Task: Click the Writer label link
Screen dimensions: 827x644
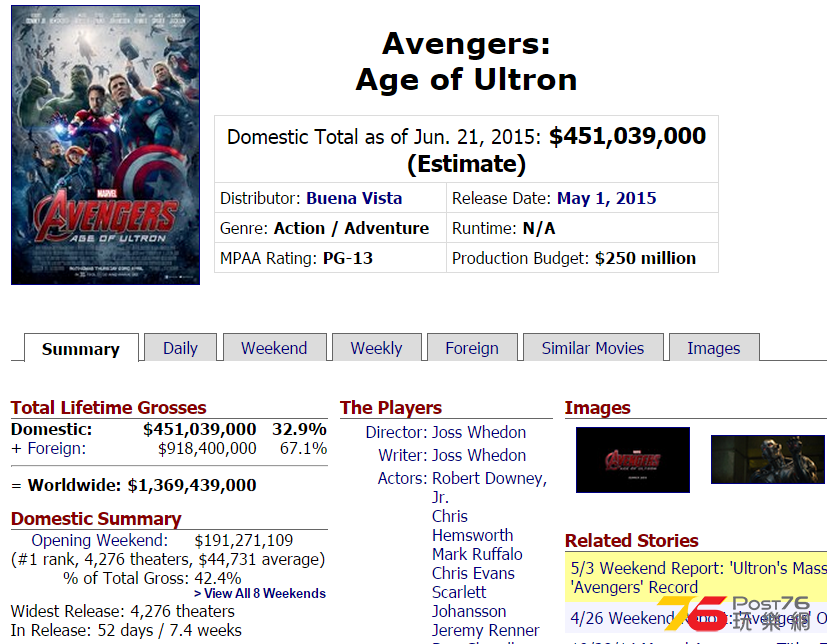Action: tap(402, 455)
